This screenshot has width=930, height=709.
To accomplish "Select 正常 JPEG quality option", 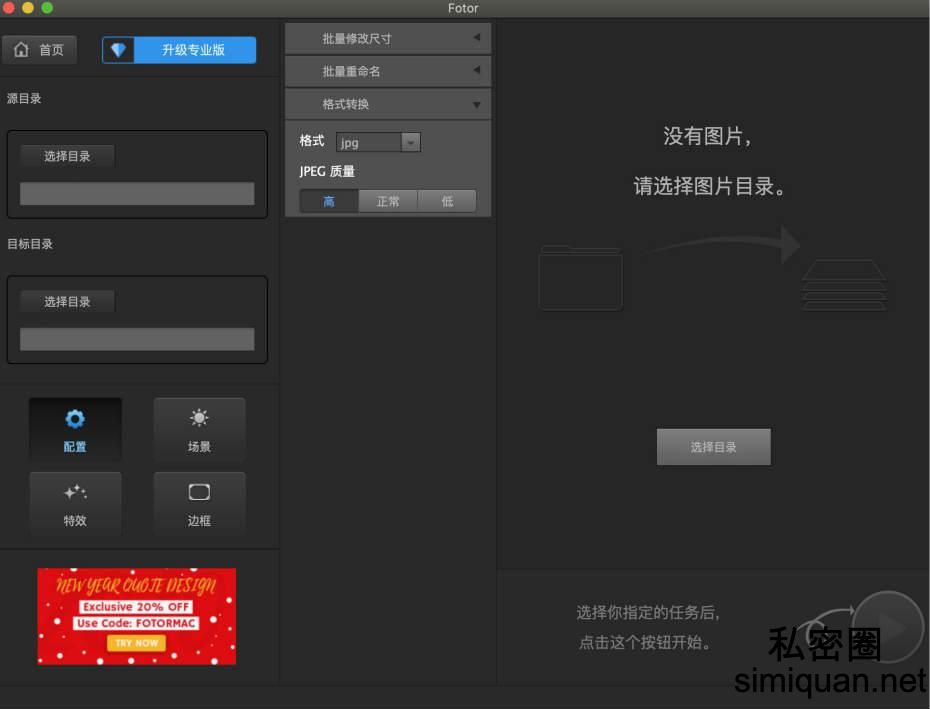I will click(x=387, y=200).
